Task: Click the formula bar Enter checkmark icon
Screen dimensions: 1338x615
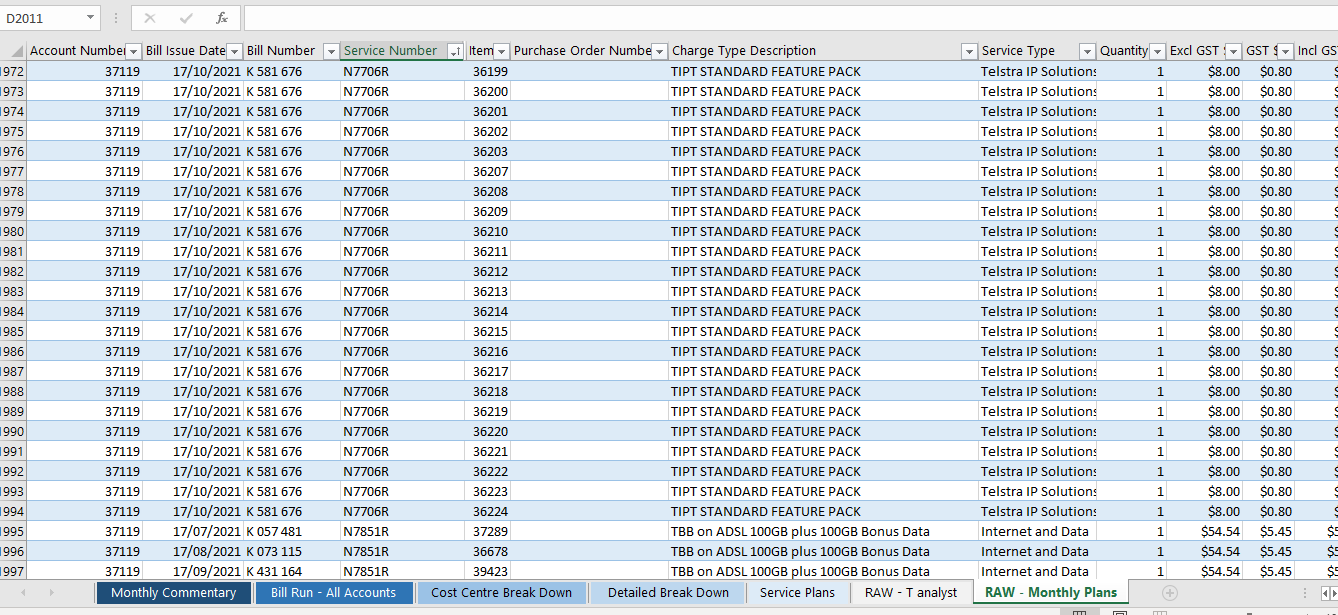Action: click(x=186, y=18)
